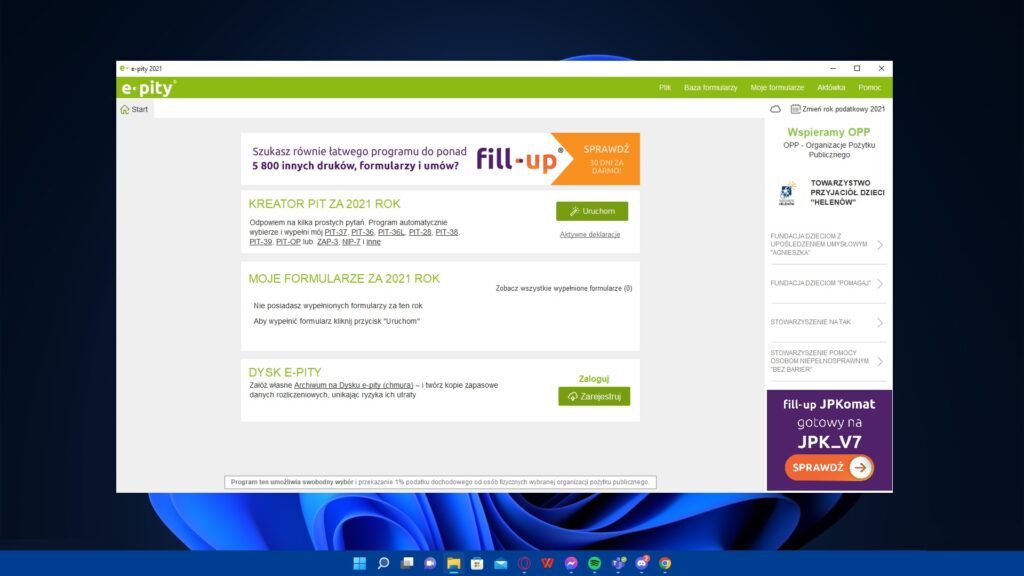Viewport: 1024px width, 576px height.
Task: Open Spotify from taskbar
Action: pyautogui.click(x=594, y=563)
